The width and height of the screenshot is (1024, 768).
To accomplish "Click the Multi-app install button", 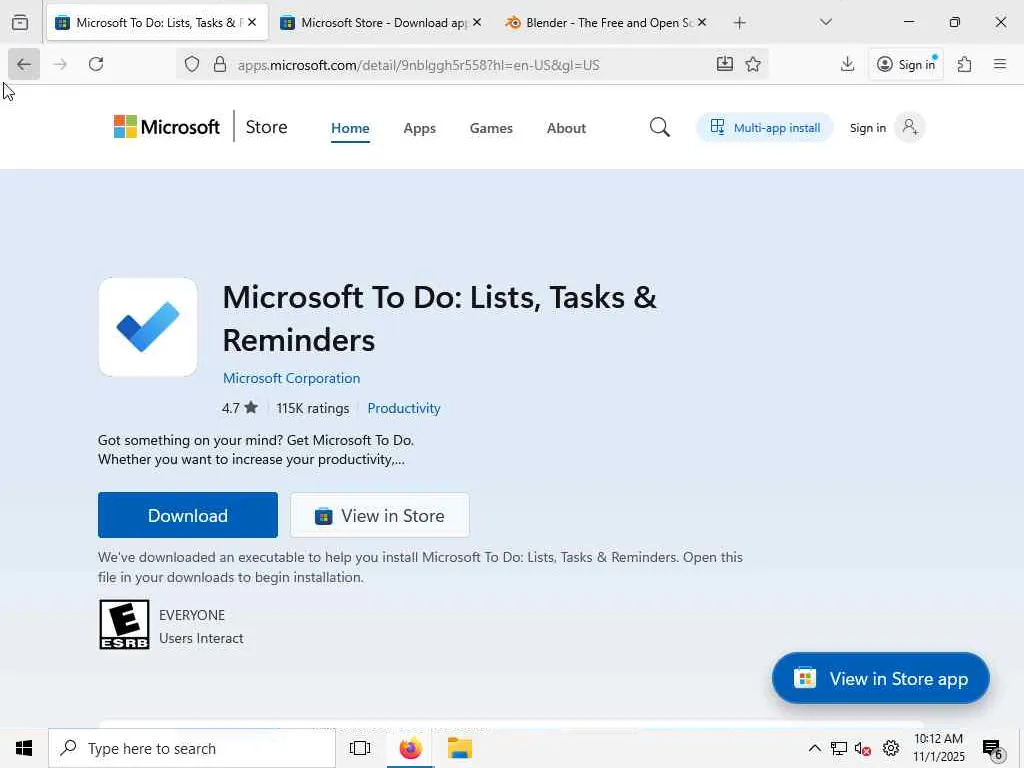I will [765, 127].
